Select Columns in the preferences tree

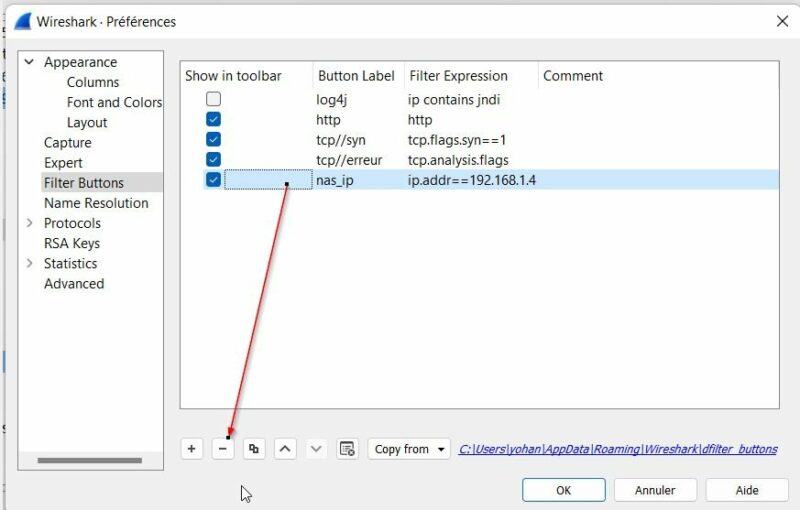(93, 82)
